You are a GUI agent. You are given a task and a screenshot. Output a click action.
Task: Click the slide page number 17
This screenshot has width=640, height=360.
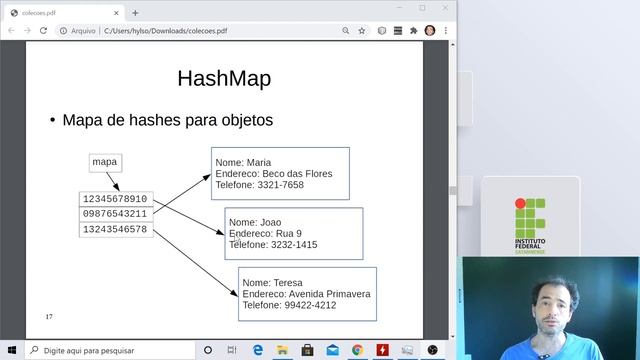[x=49, y=316]
